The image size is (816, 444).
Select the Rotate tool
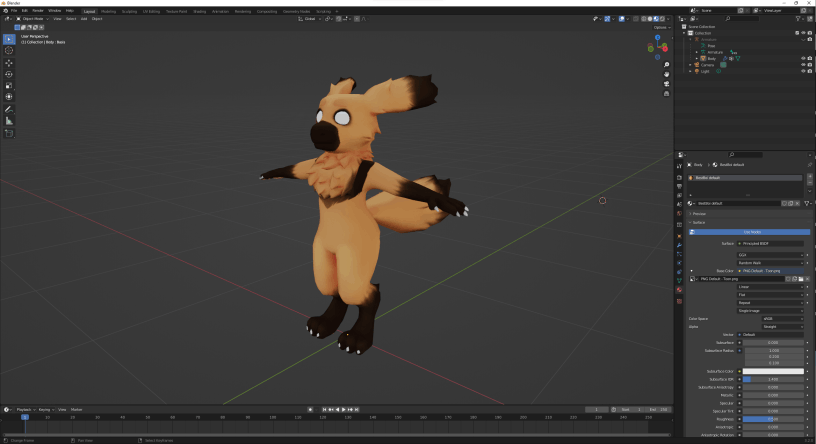tap(9, 74)
